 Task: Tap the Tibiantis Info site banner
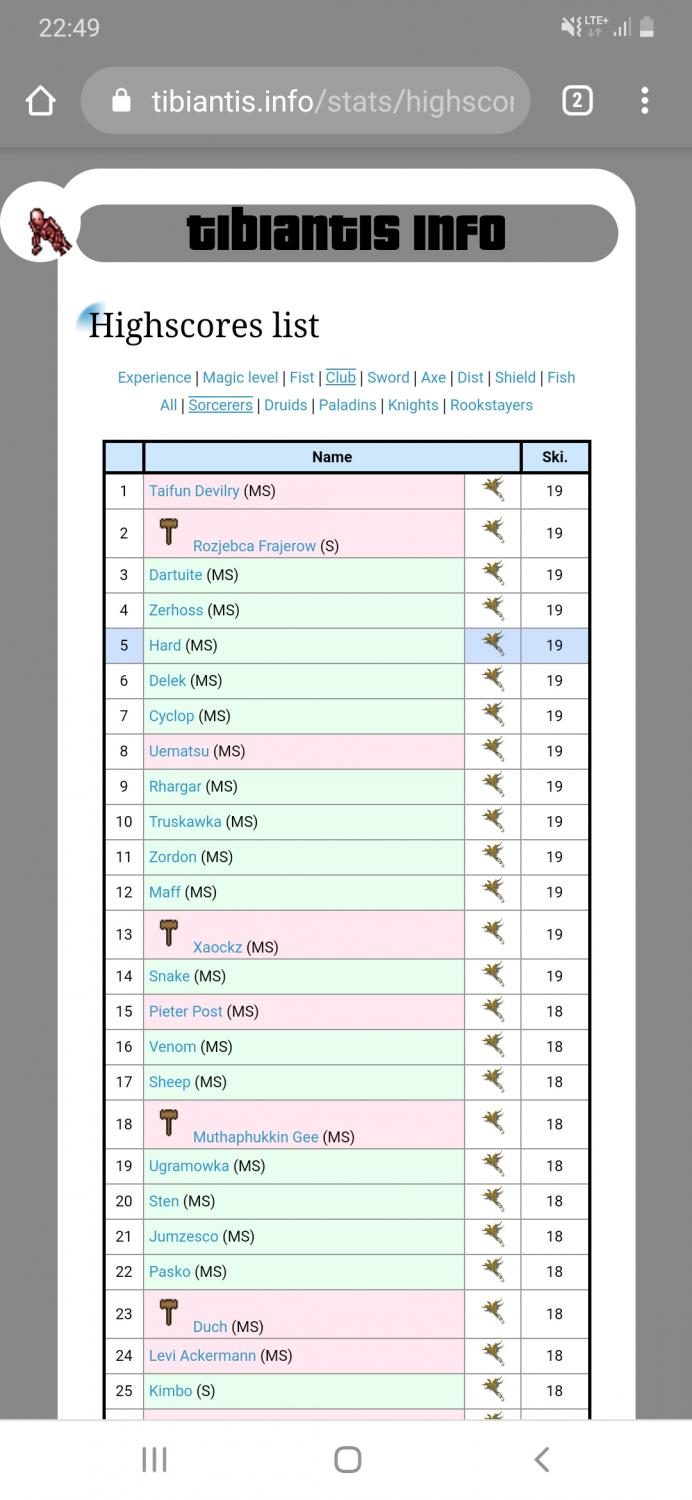click(x=346, y=233)
